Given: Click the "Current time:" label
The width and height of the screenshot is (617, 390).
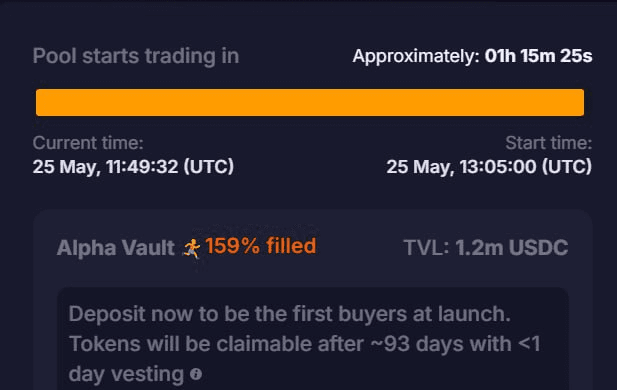Looking at the screenshot, I should tap(88, 143).
